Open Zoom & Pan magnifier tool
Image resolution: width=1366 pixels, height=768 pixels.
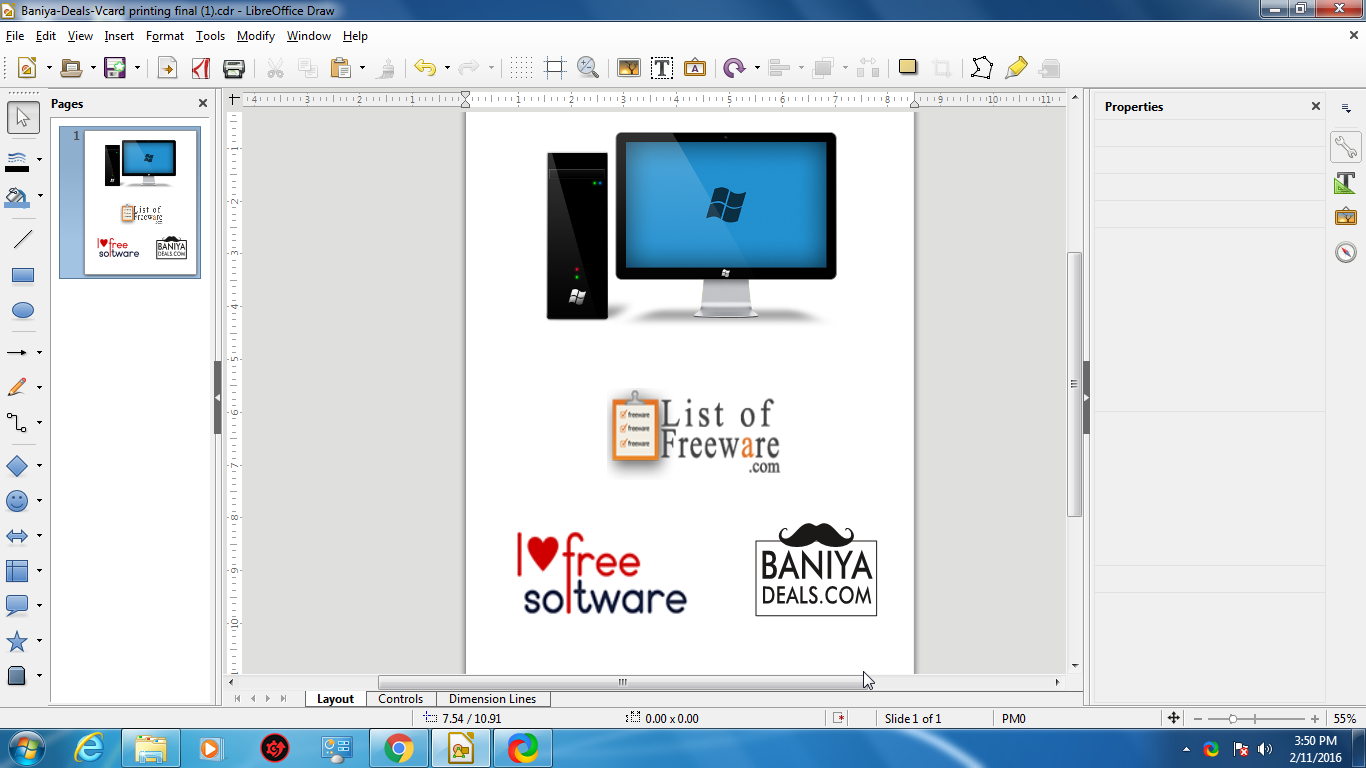pyautogui.click(x=588, y=68)
